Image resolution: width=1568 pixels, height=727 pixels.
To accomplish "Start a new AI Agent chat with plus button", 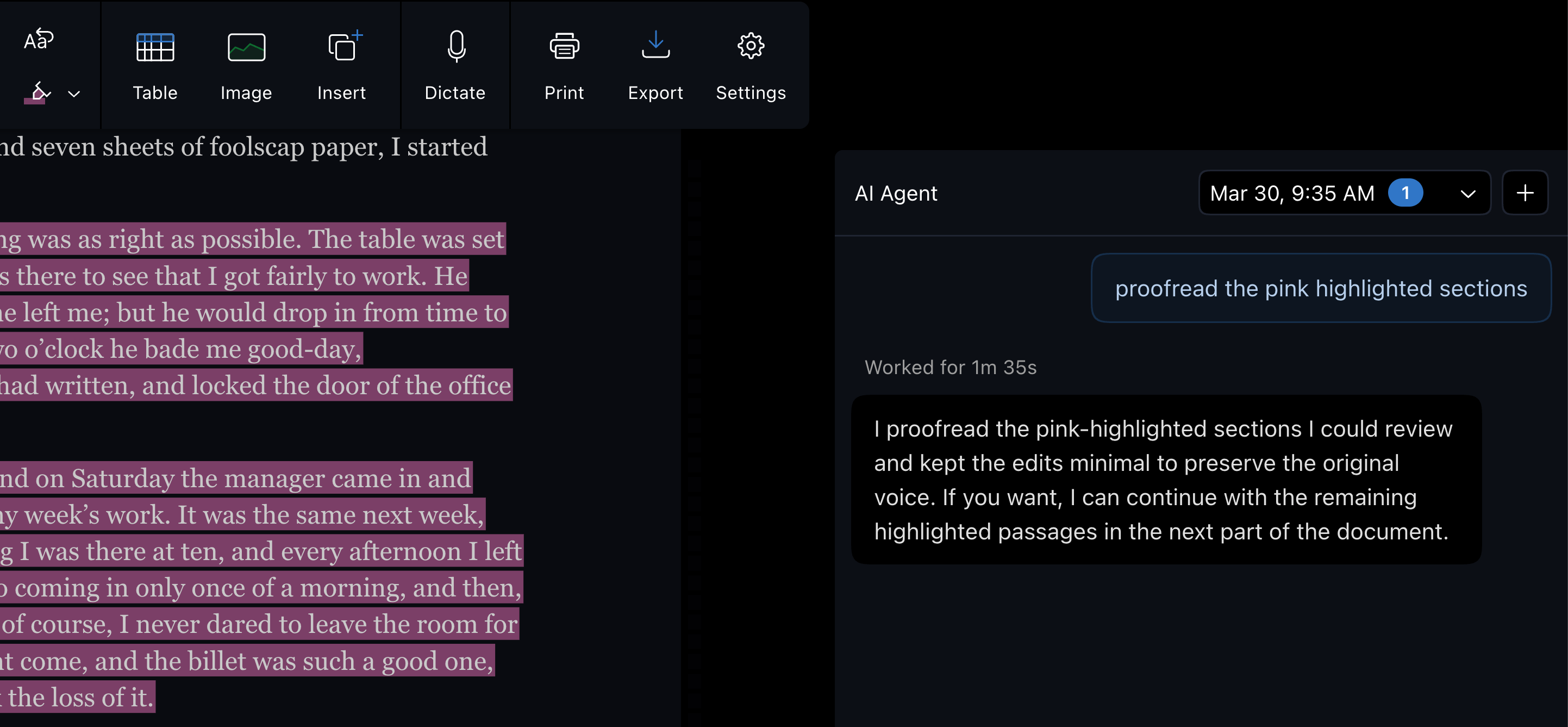I will [x=1526, y=193].
